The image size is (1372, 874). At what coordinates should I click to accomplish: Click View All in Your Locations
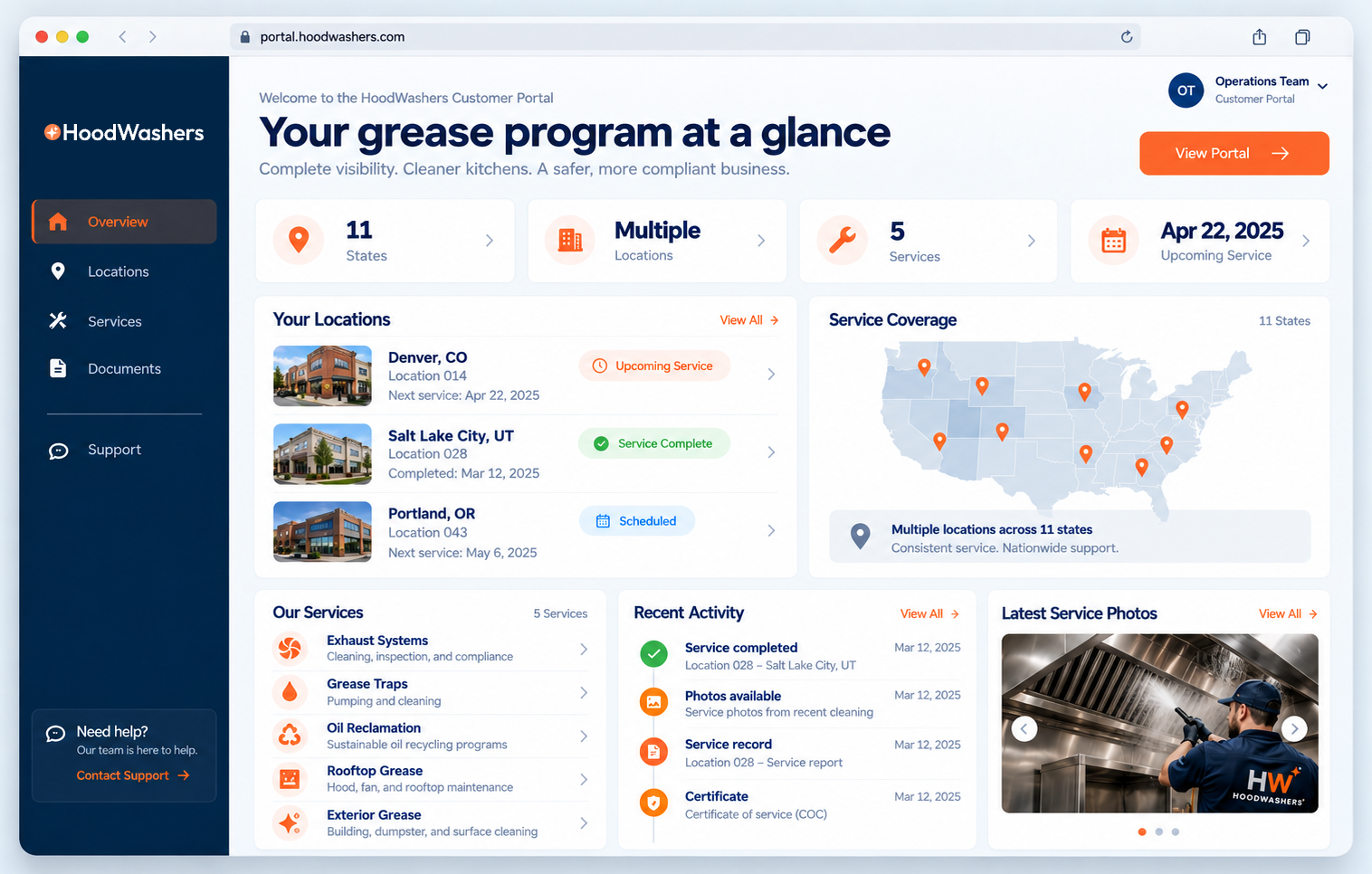tap(749, 320)
